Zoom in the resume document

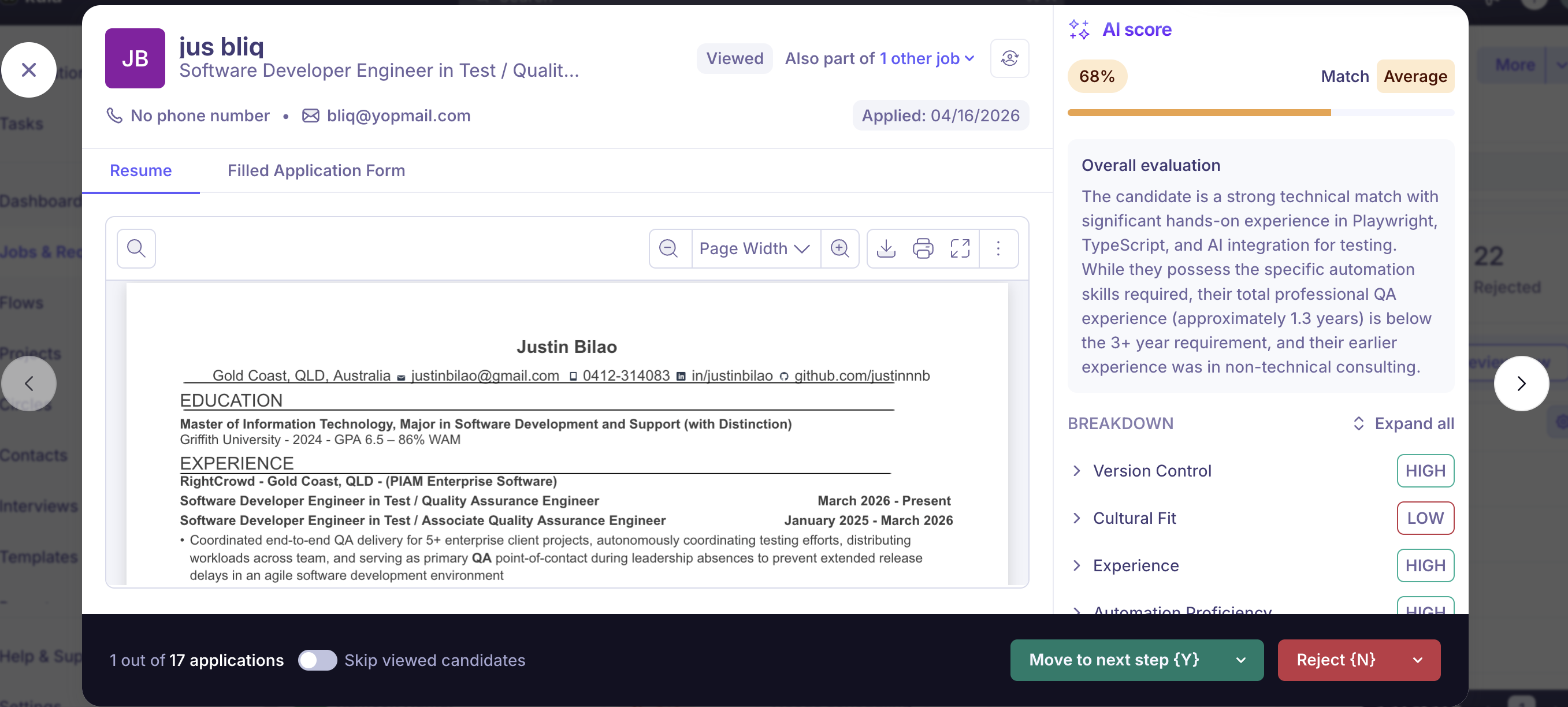[840, 248]
